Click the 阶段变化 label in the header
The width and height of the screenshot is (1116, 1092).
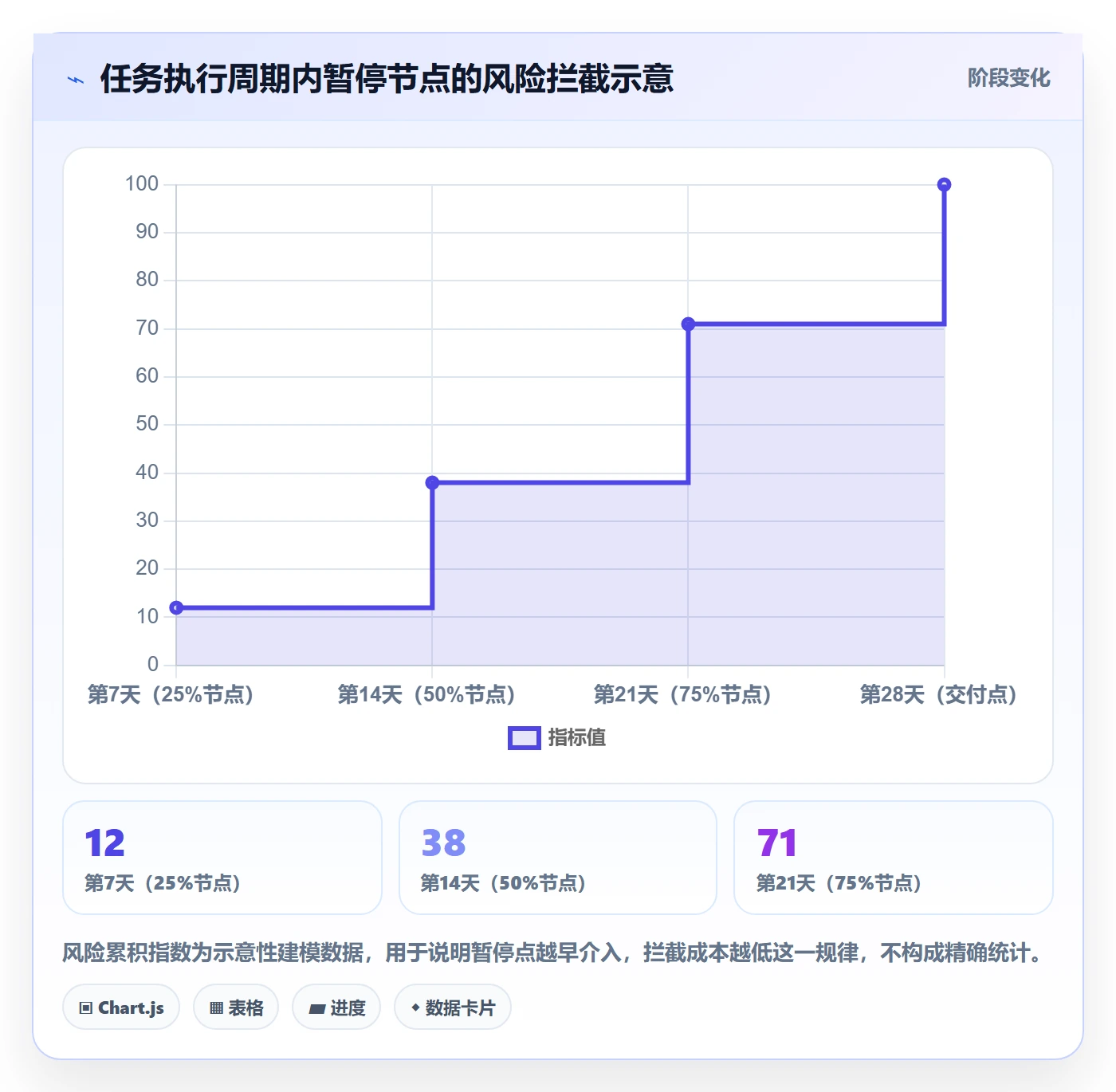(x=1008, y=78)
